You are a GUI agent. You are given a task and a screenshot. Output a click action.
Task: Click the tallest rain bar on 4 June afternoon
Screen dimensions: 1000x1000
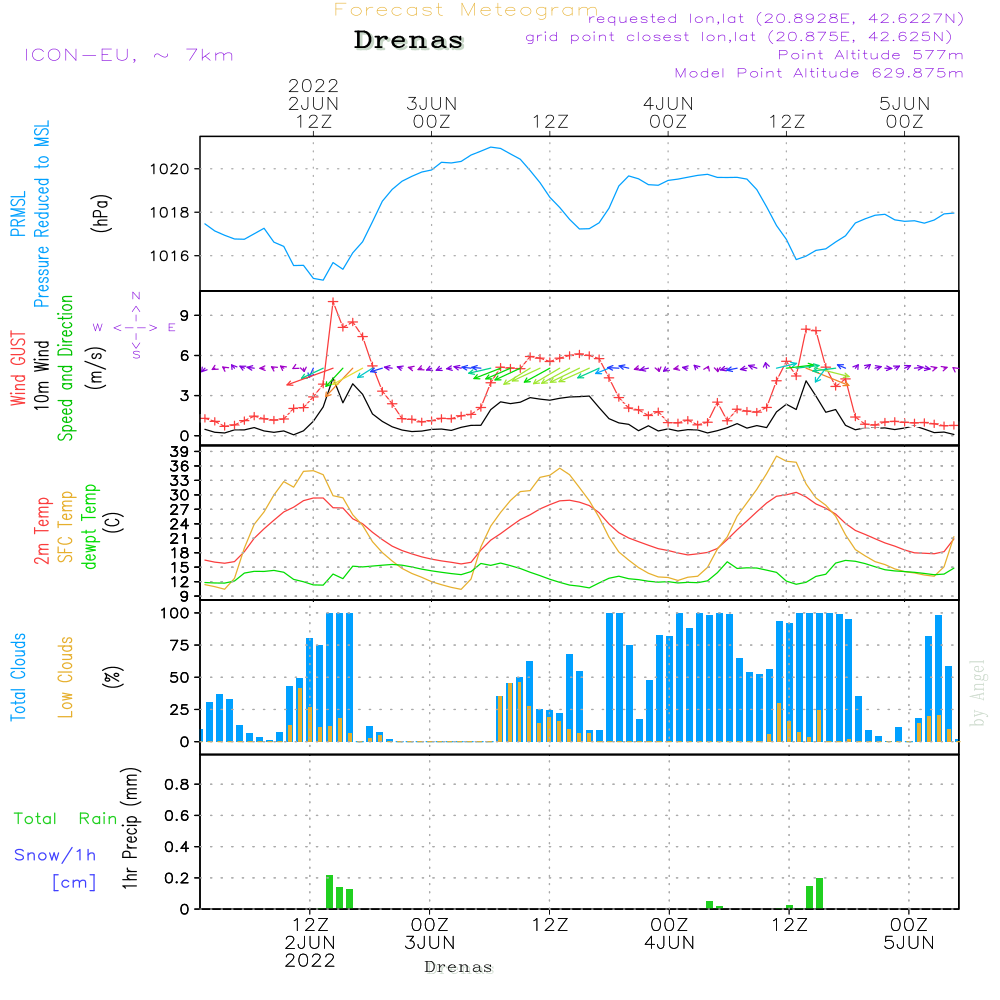click(819, 893)
